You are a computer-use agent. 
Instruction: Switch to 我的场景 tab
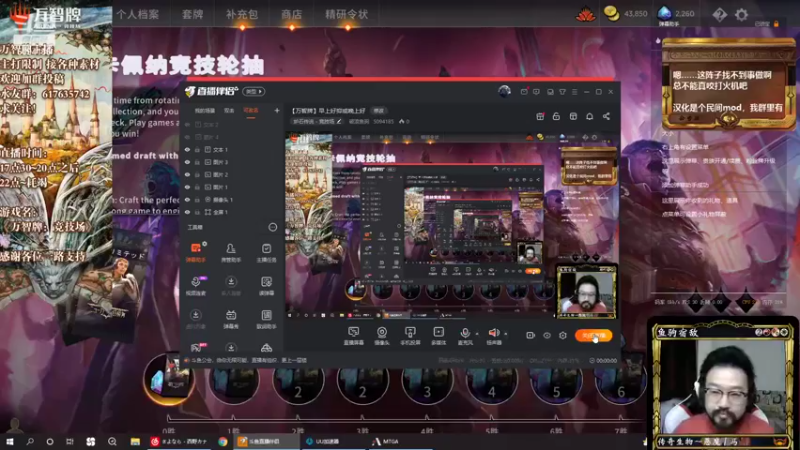[205, 111]
